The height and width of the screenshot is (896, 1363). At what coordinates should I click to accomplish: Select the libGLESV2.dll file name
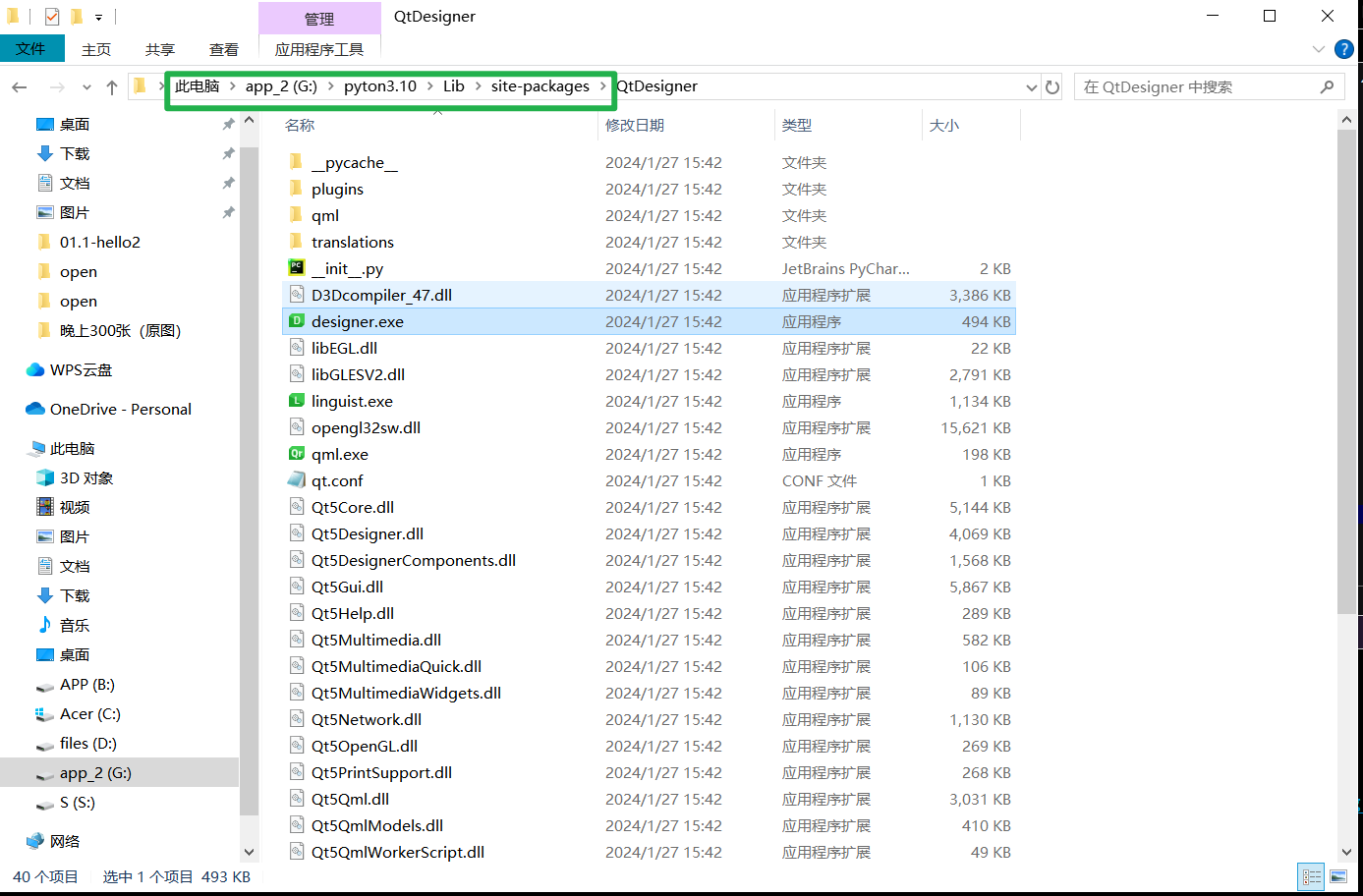coord(358,374)
